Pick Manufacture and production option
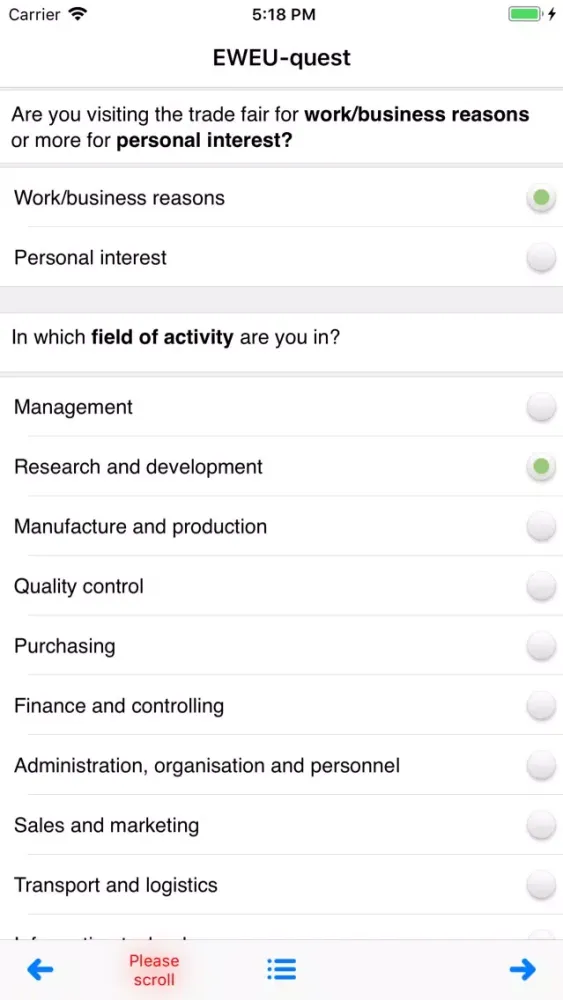Image resolution: width=563 pixels, height=1000 pixels. tap(541, 527)
